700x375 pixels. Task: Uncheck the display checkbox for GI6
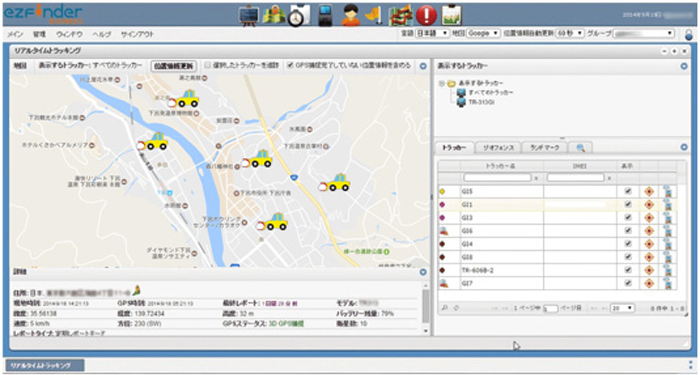point(628,231)
